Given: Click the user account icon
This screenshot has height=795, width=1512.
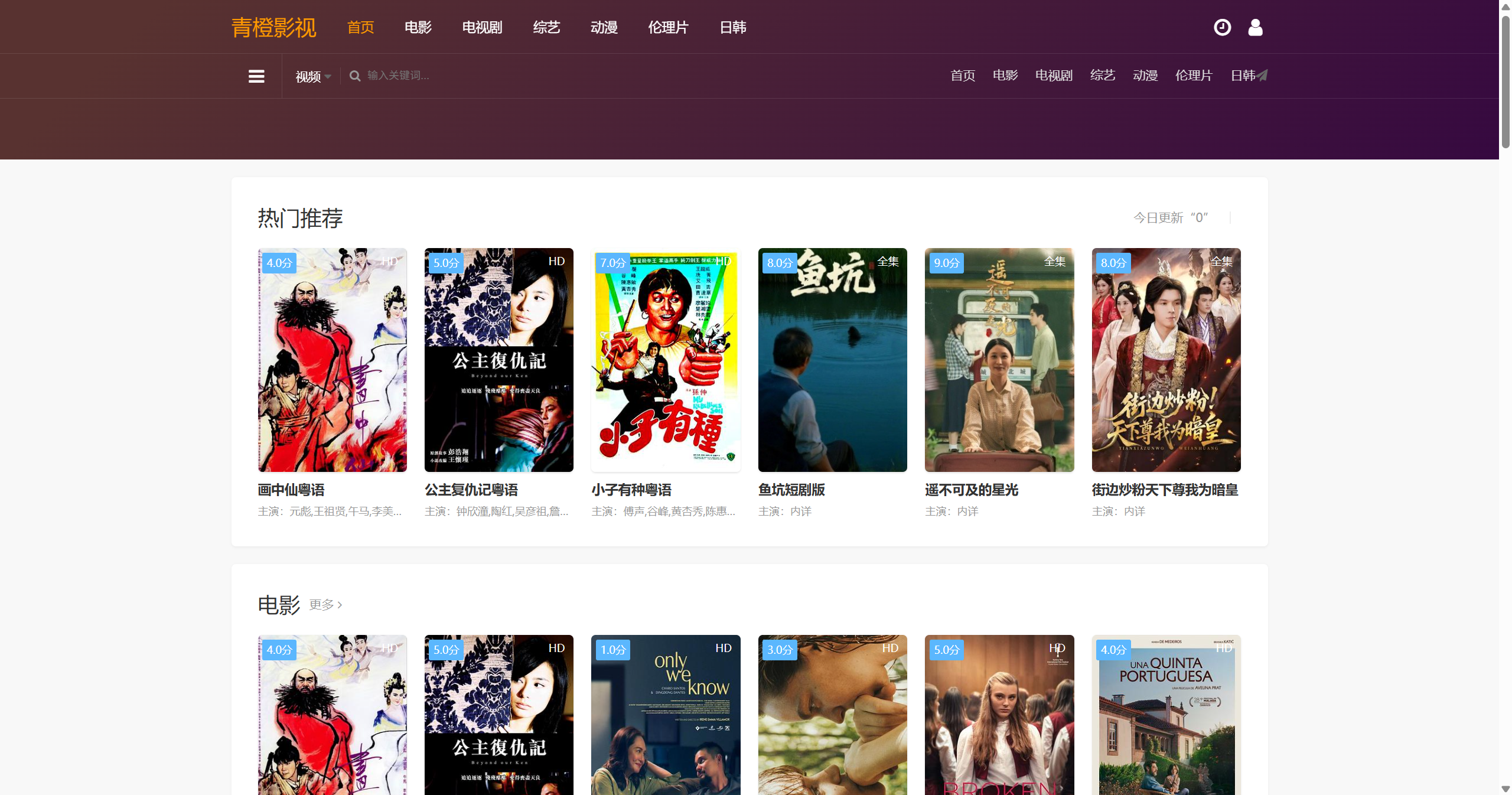Looking at the screenshot, I should (x=1255, y=27).
